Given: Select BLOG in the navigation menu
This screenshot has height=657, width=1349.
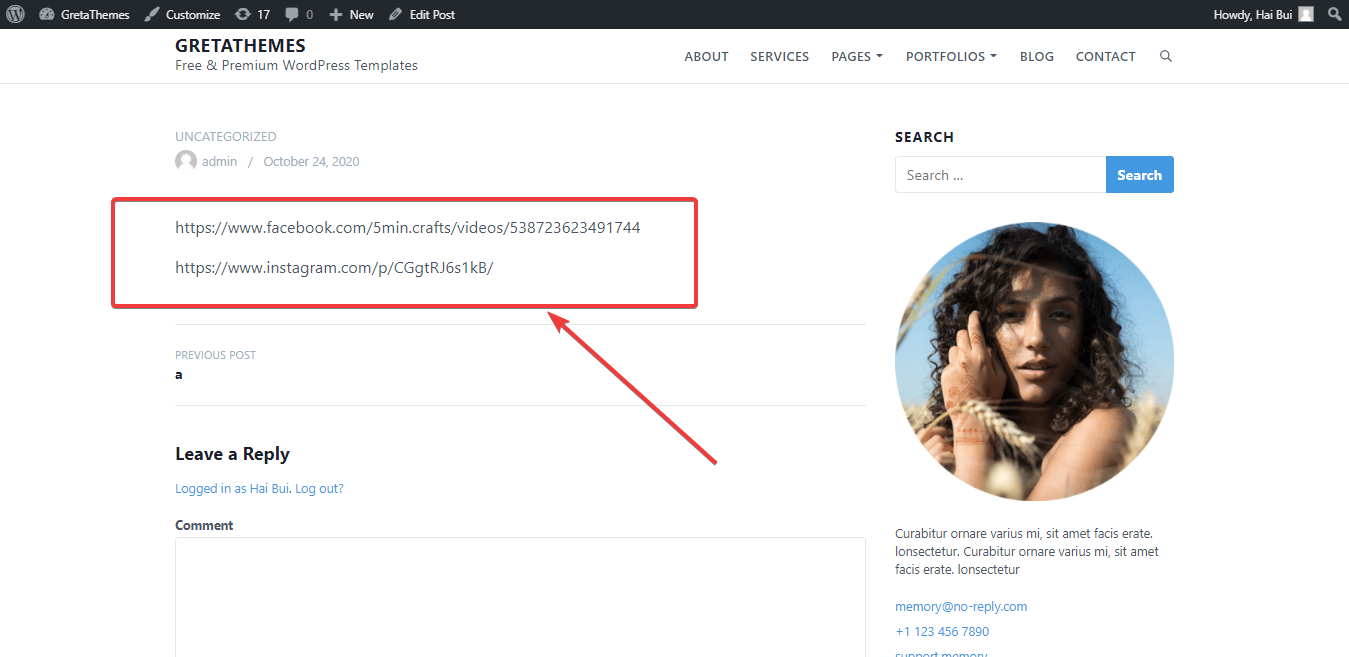Looking at the screenshot, I should 1036,56.
